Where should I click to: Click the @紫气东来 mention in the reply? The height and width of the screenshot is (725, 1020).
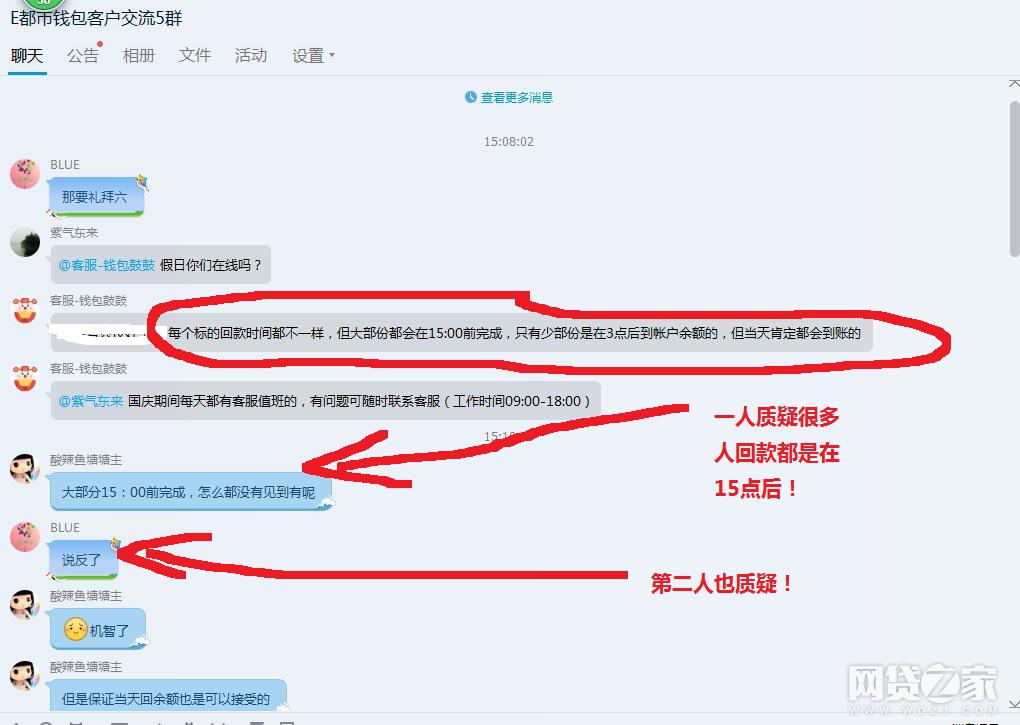click(91, 401)
